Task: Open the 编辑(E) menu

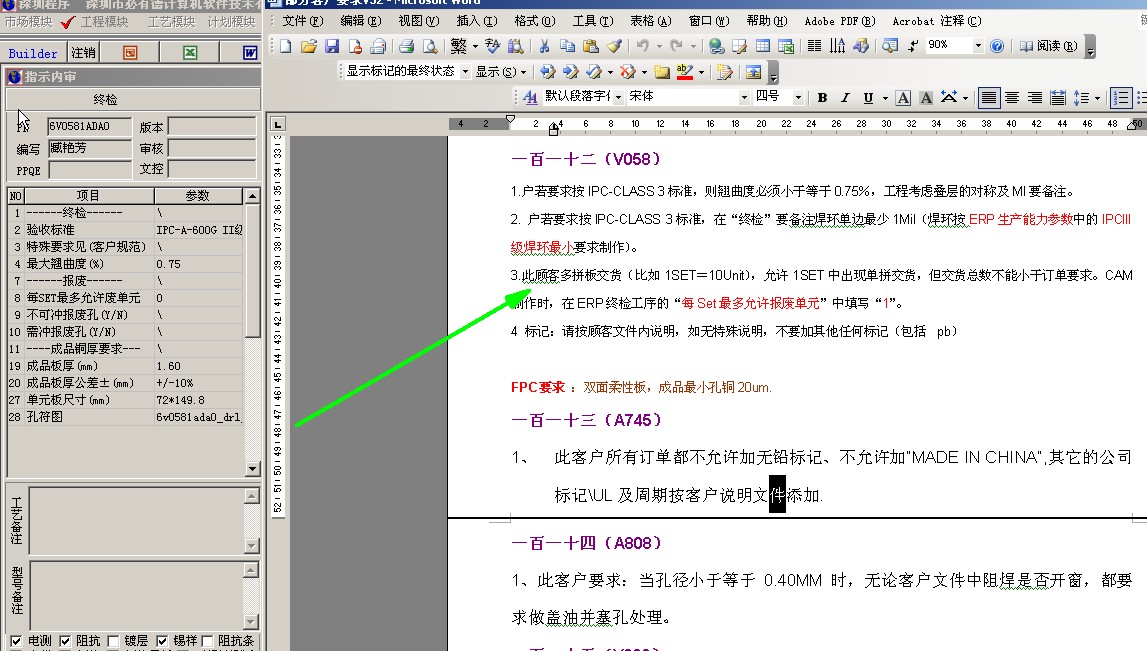Action: [x=361, y=21]
